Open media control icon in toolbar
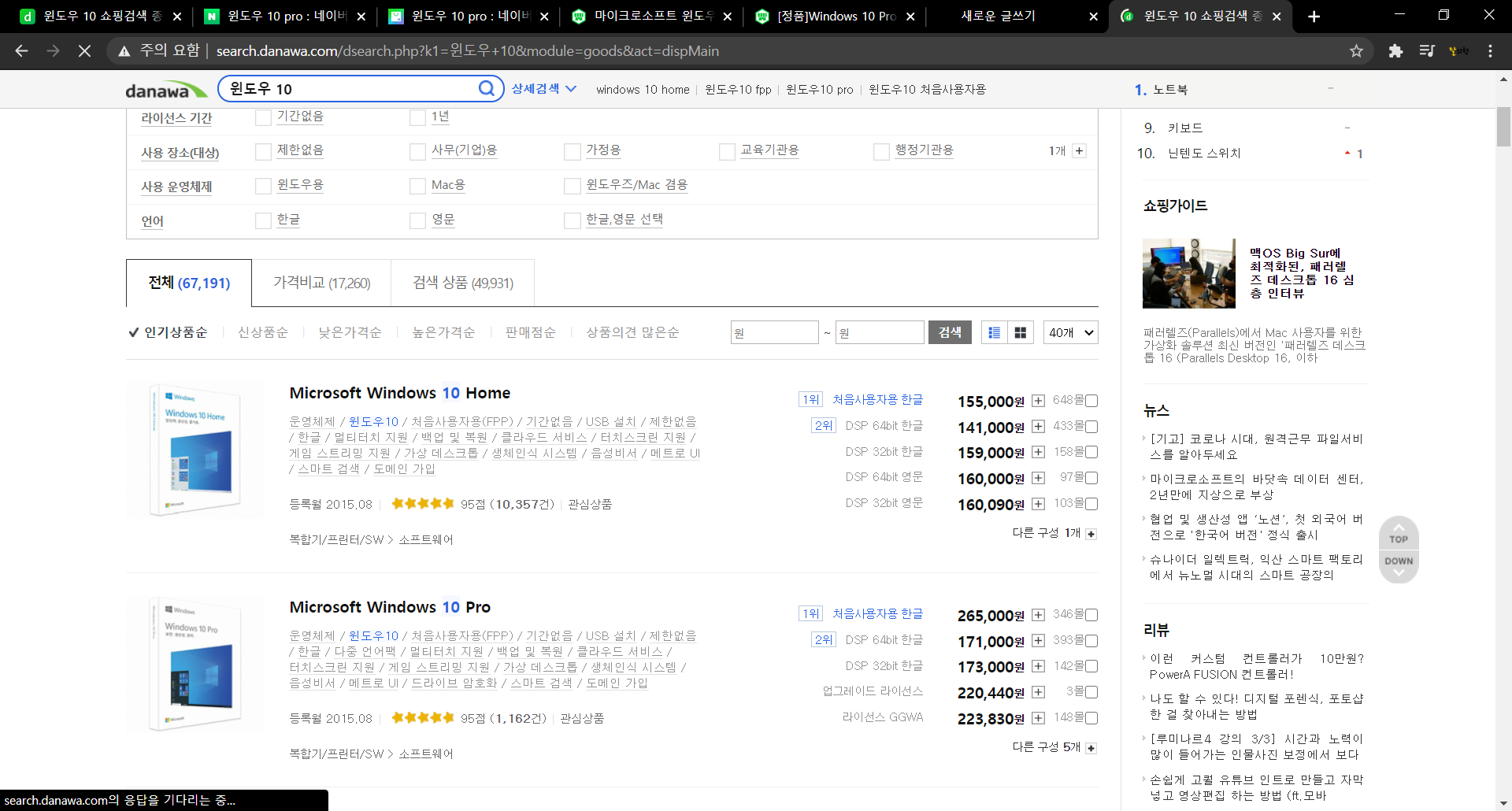Screen dimensions: 1512x811 1427,50
